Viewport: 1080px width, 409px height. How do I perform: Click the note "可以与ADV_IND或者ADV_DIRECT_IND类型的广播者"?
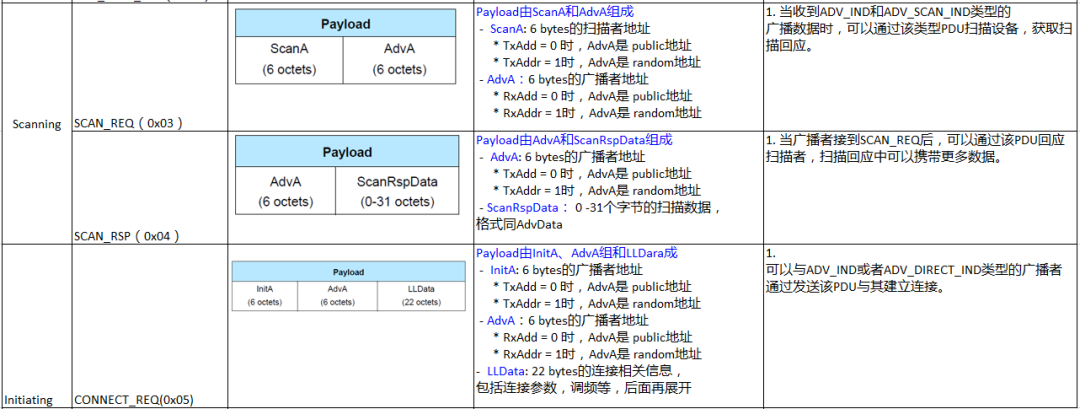click(x=914, y=270)
